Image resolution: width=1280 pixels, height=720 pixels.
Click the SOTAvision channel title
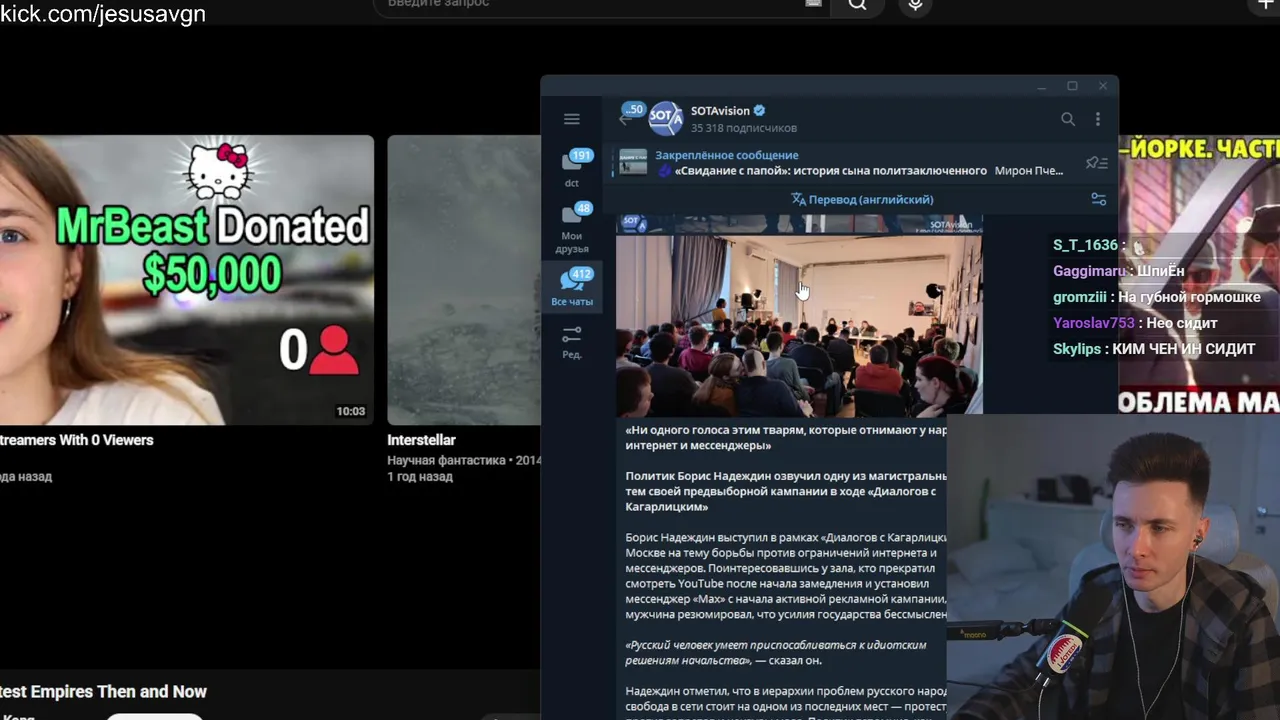tap(719, 111)
